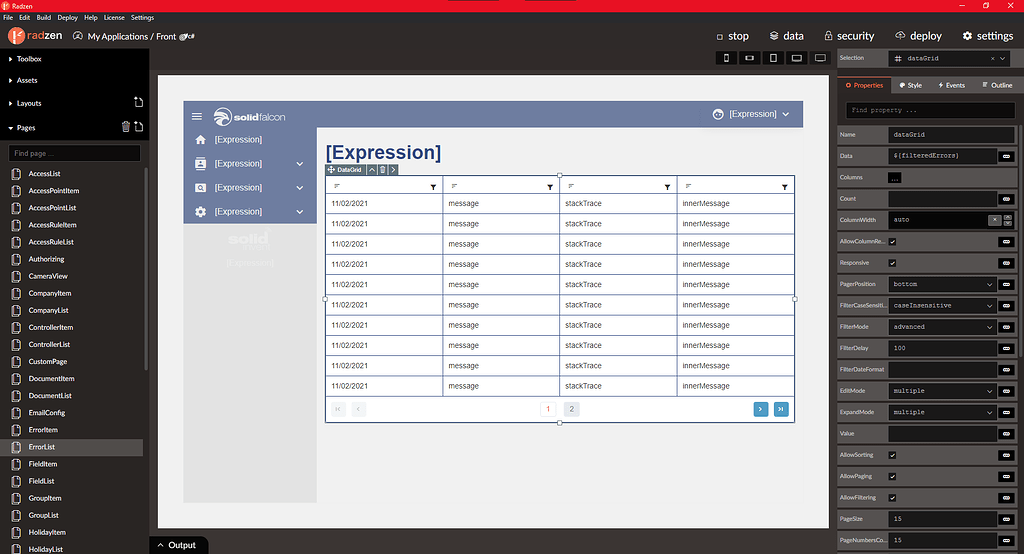Delete selected page using trash icon
This screenshot has width=1024, height=554.
125,127
